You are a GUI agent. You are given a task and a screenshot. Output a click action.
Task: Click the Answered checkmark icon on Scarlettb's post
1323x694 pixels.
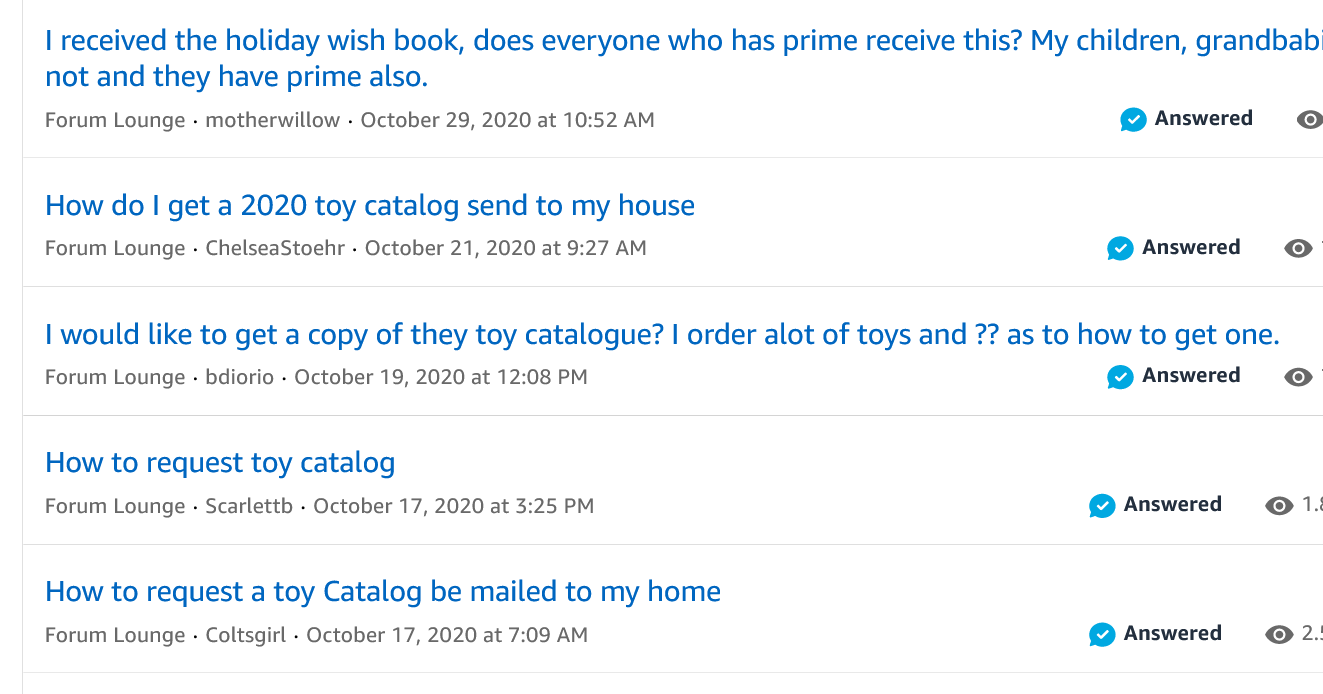(1102, 506)
